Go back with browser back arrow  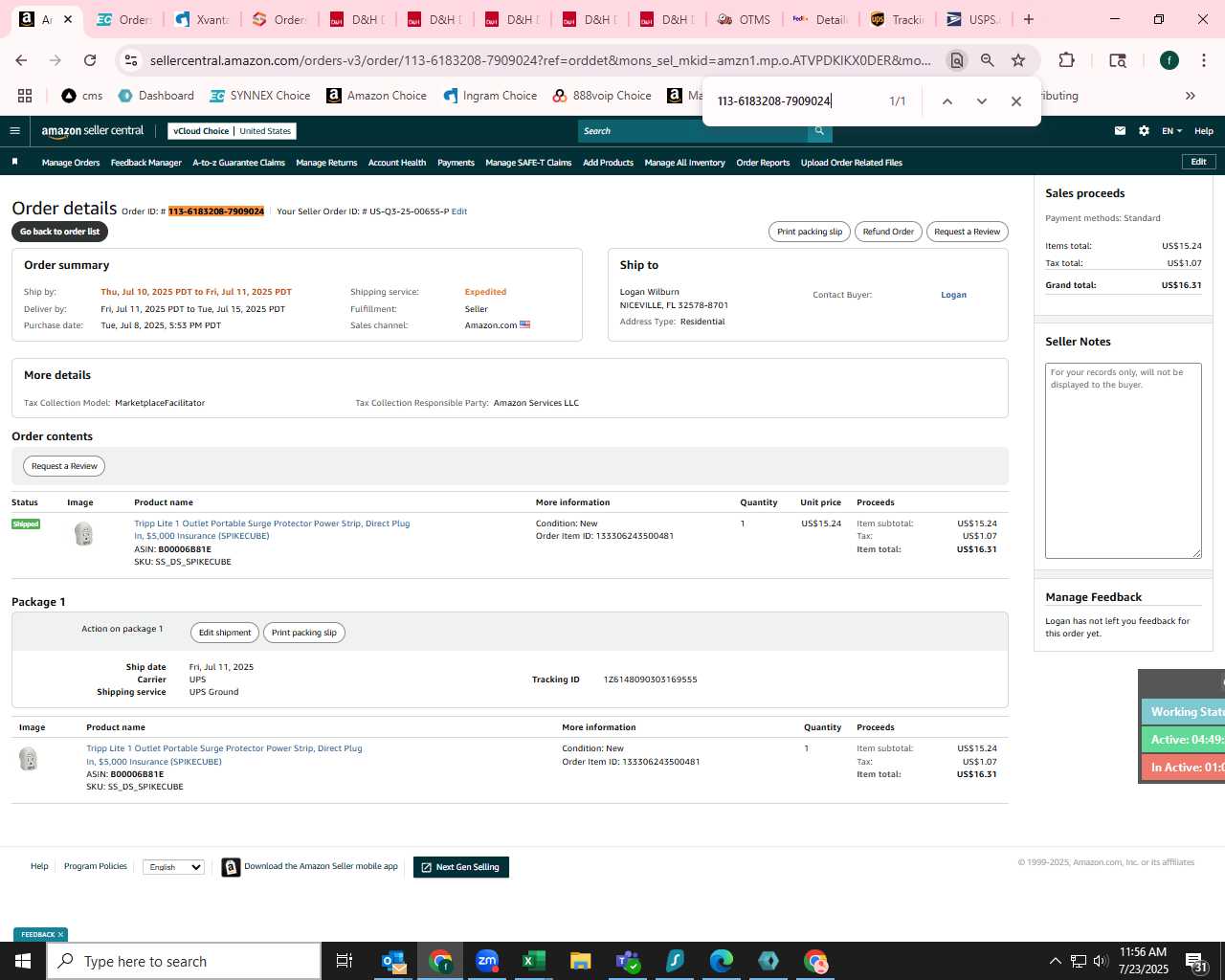(x=21, y=60)
